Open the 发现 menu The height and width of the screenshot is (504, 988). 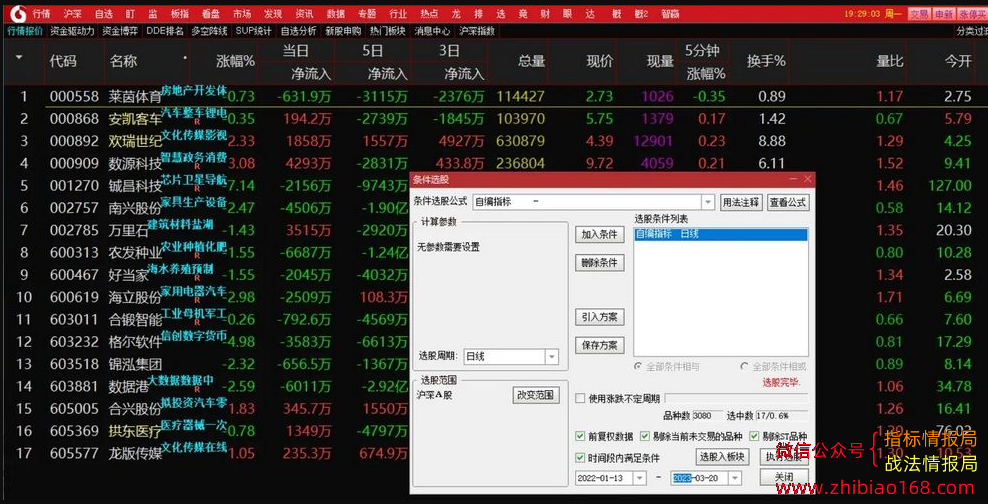273,13
